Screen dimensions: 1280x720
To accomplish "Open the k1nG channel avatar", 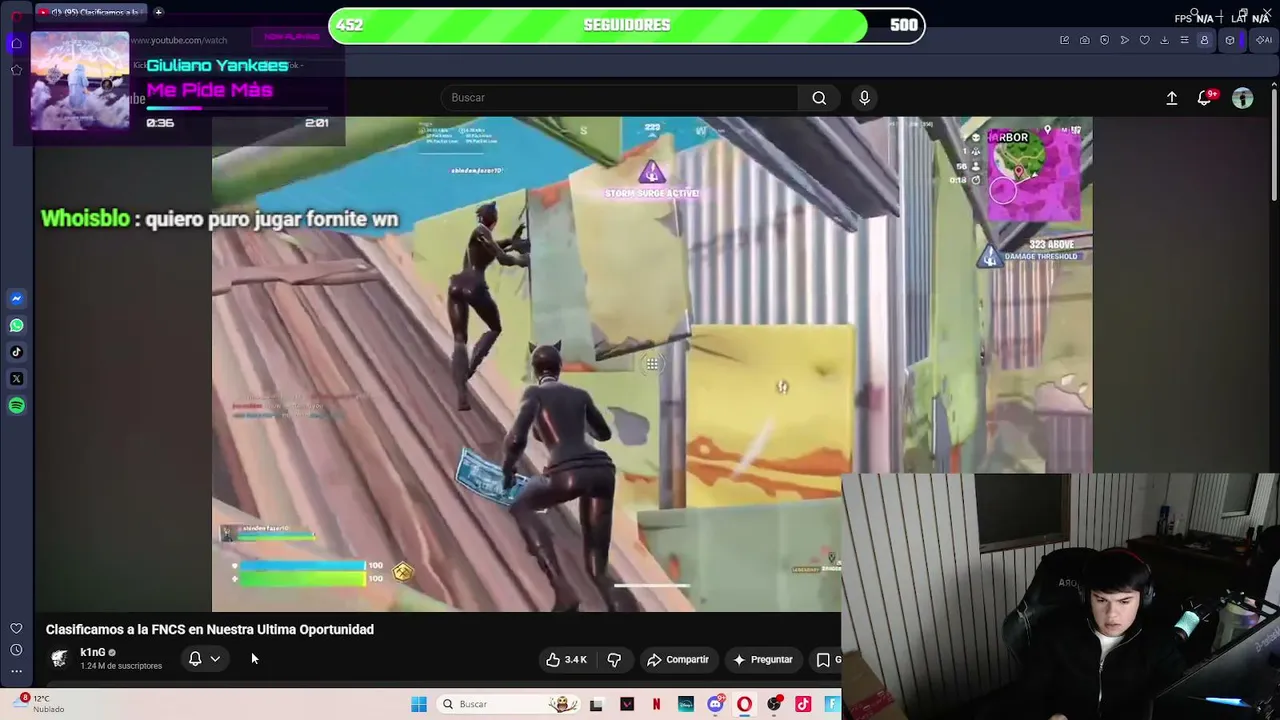I will tap(59, 658).
